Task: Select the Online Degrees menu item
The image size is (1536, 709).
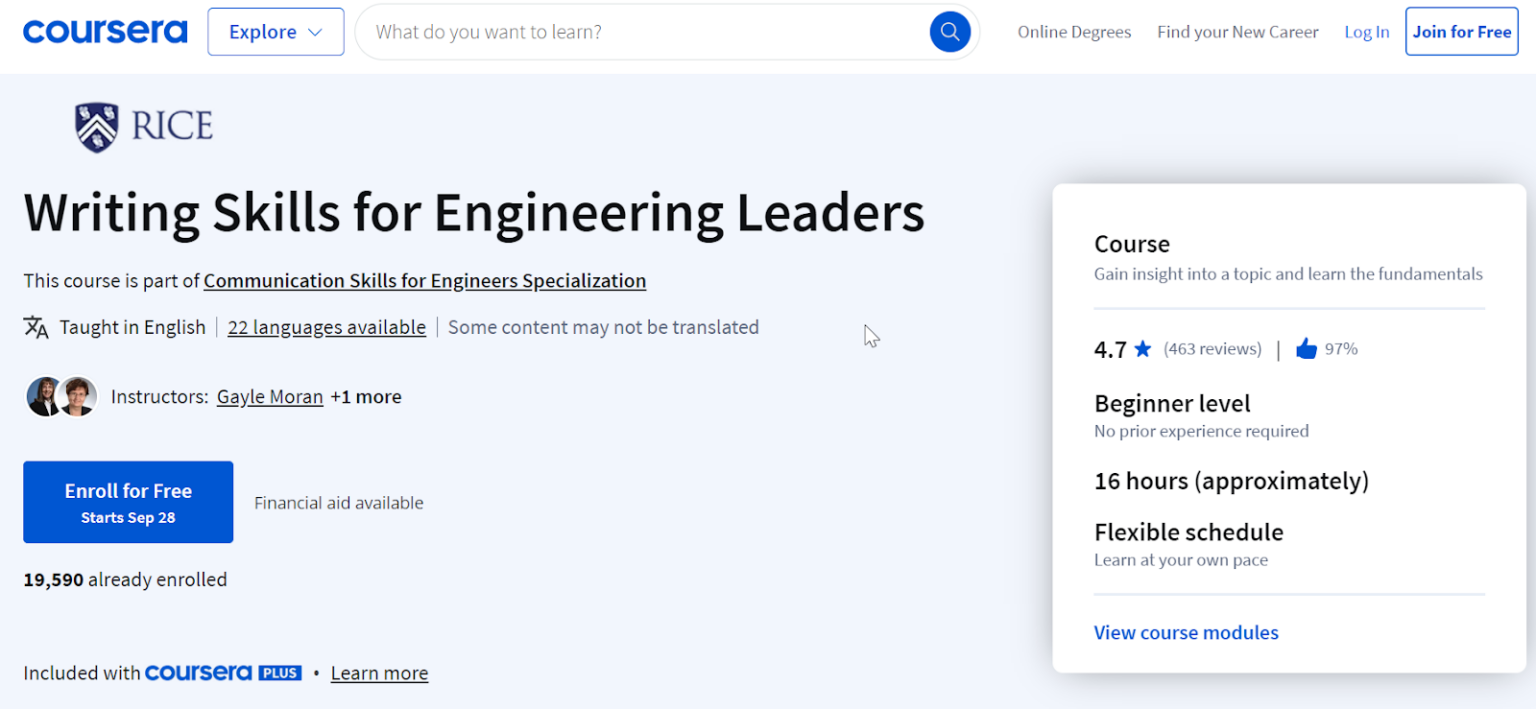Action: click(1074, 31)
